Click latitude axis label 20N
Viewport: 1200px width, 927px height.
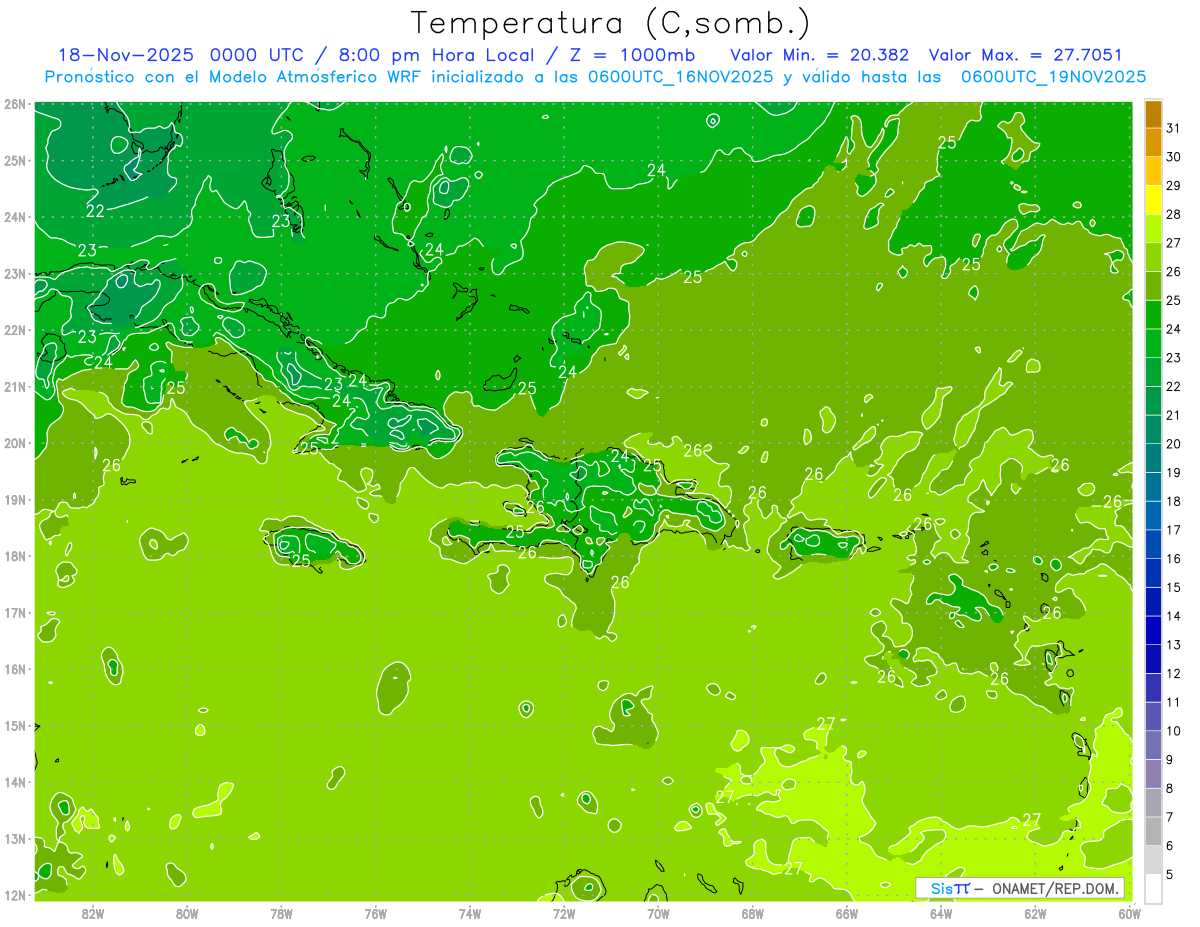point(14,443)
